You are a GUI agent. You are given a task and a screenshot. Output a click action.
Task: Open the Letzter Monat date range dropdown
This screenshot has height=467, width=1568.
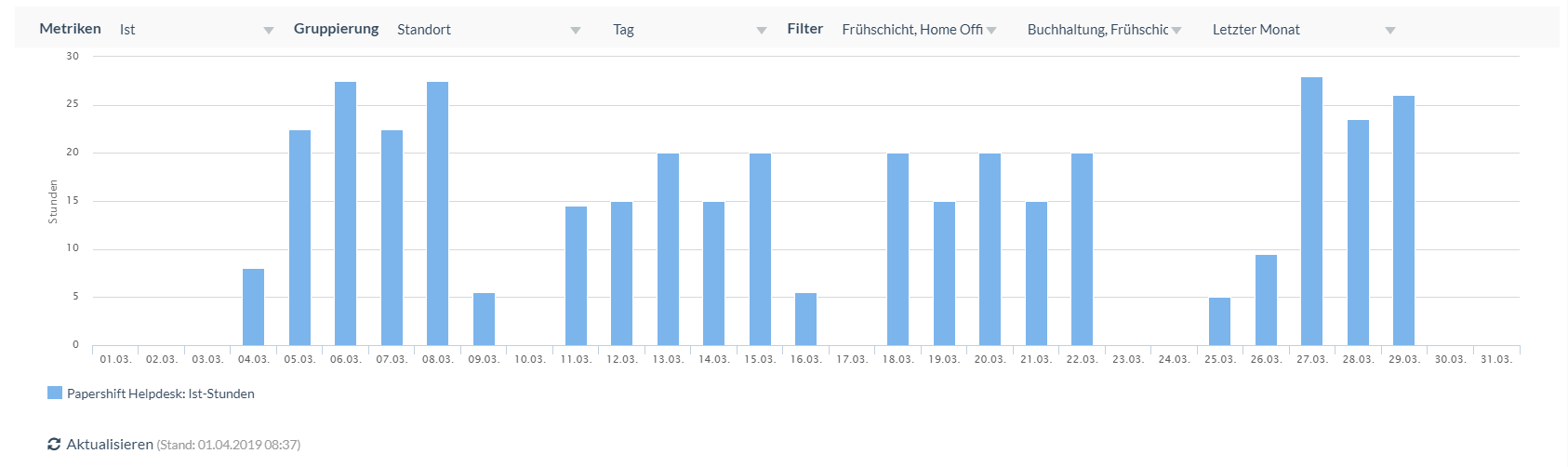tap(1302, 30)
